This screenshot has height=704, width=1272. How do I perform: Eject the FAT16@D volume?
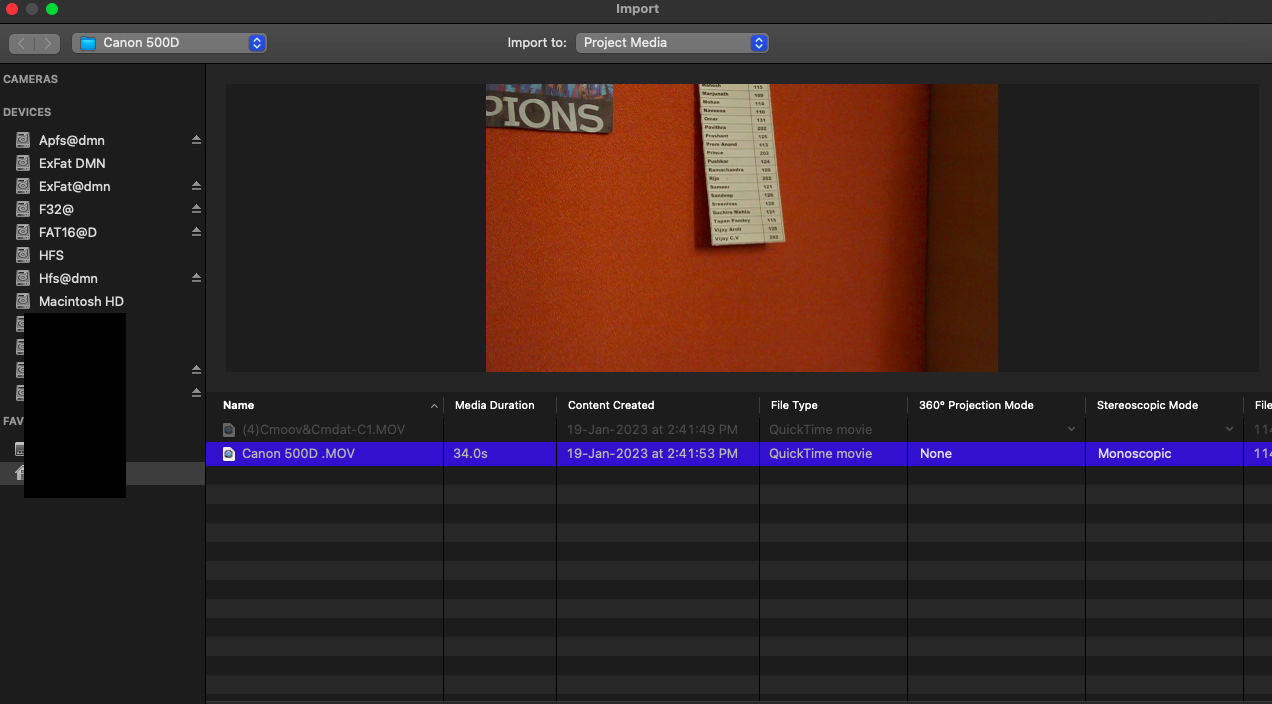point(196,231)
